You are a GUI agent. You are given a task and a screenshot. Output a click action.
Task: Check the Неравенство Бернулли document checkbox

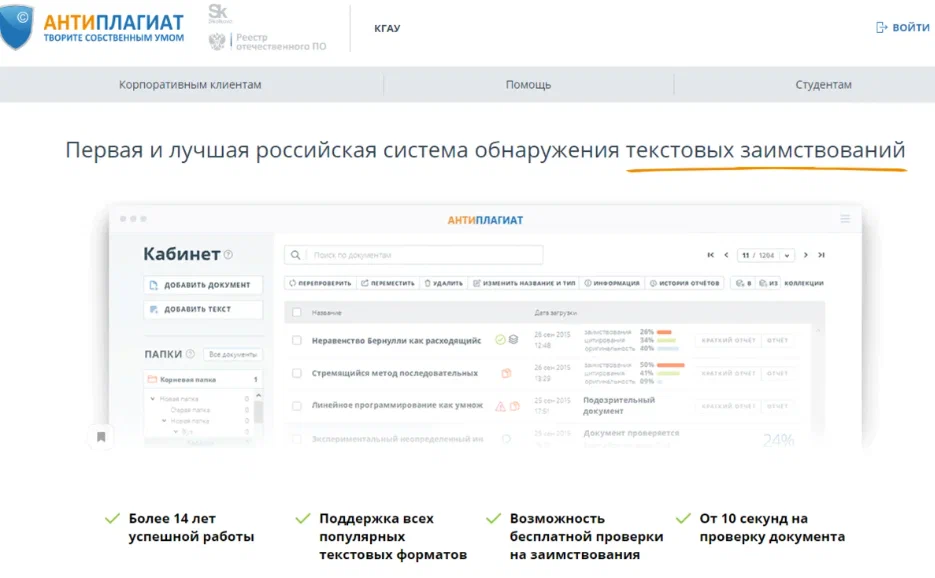pos(297,340)
